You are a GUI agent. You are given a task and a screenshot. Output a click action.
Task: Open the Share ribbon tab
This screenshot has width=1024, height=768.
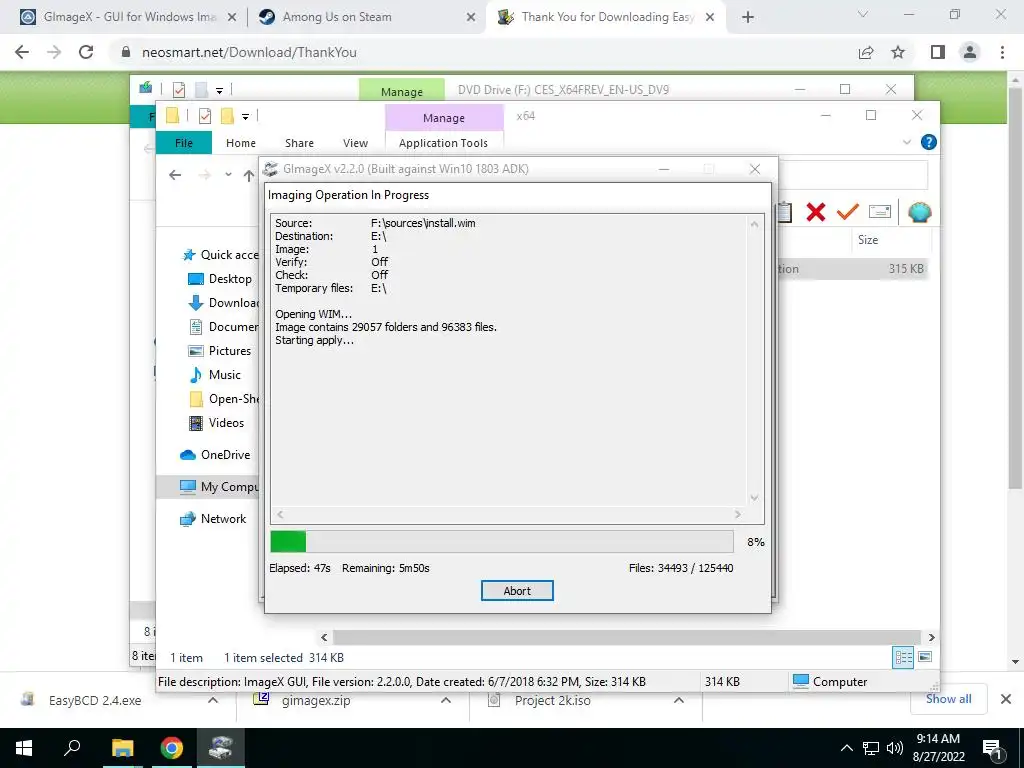[299, 142]
